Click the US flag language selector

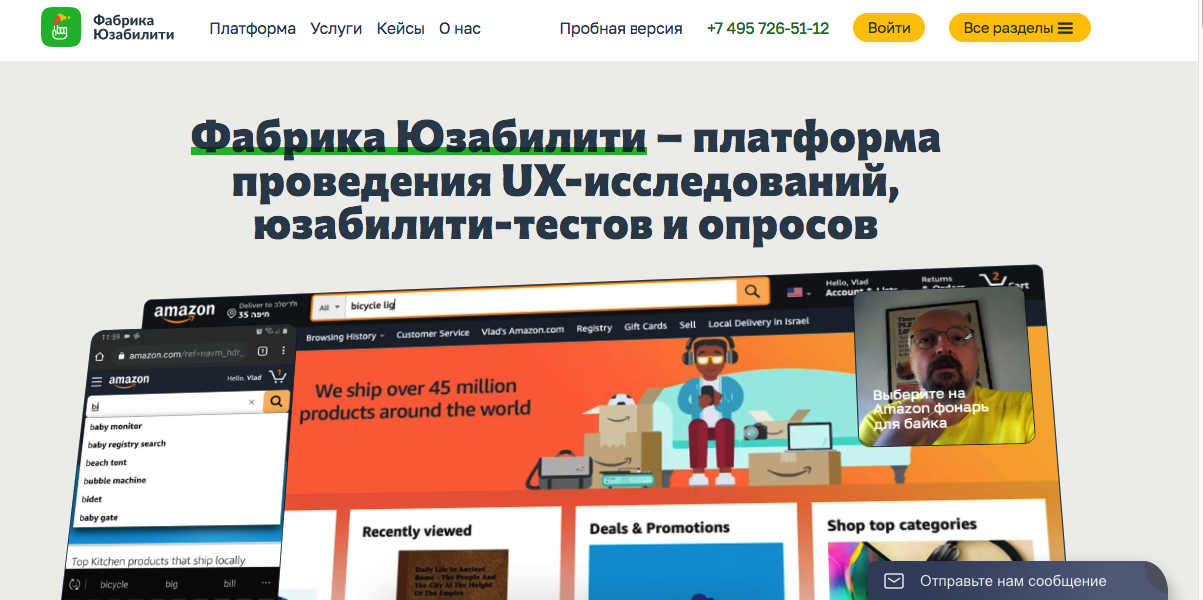pyautogui.click(x=796, y=292)
